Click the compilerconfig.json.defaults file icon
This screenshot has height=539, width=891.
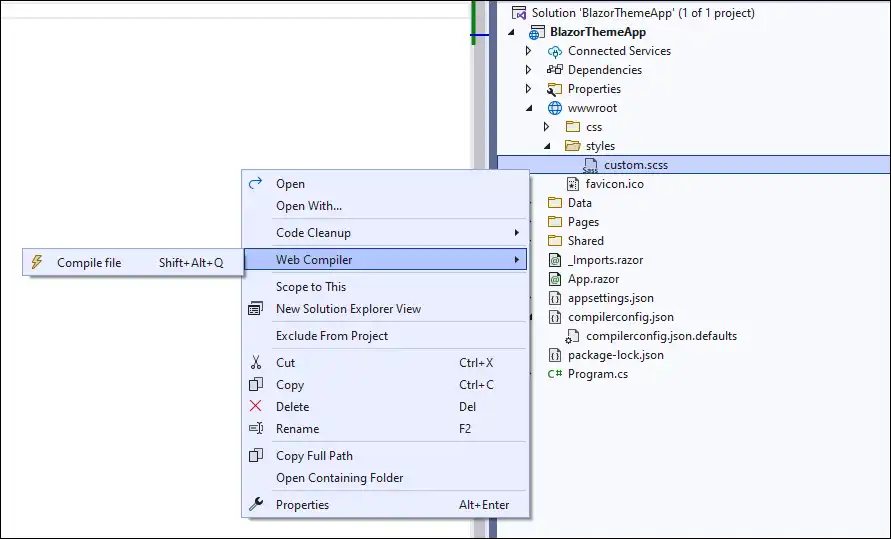(572, 336)
